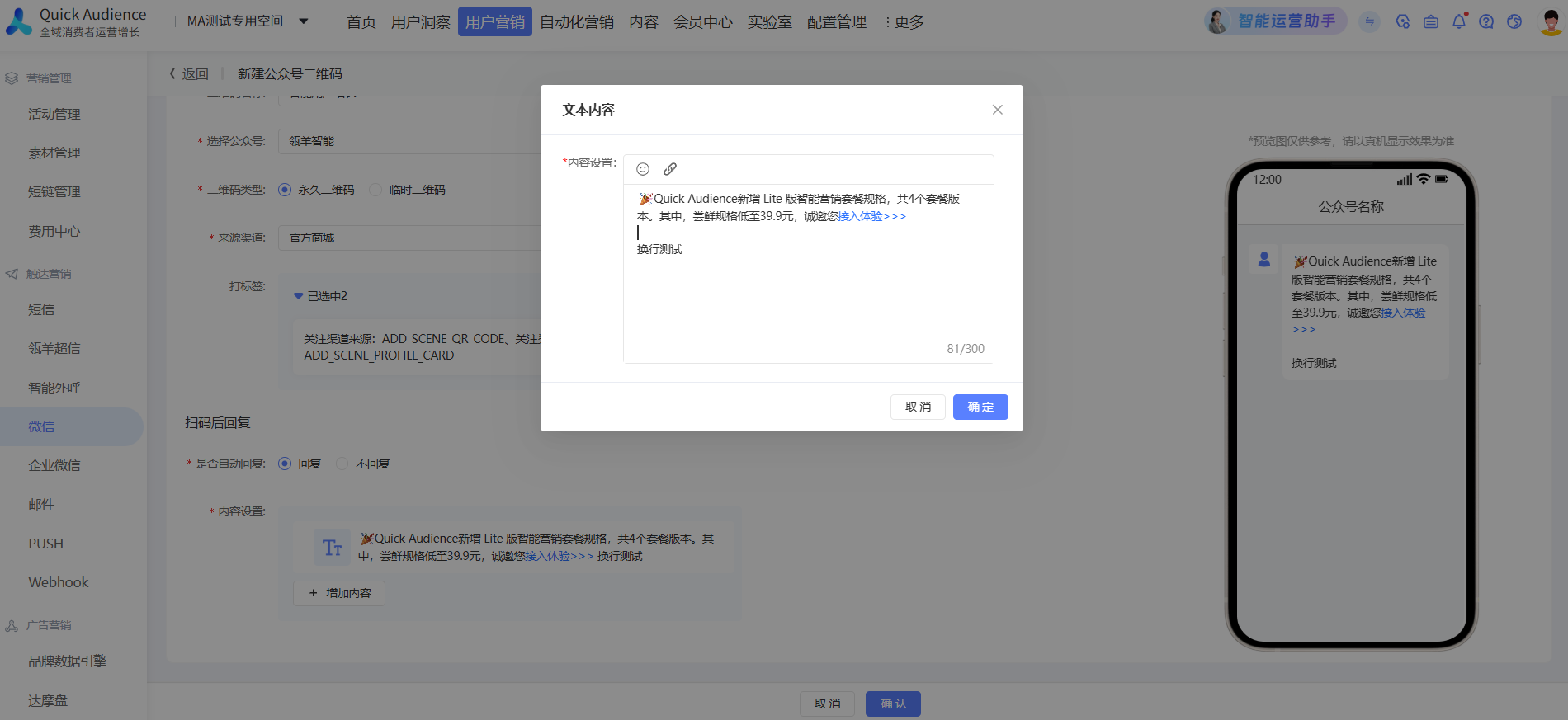
Task: Open the user avatar menu
Action: [1551, 21]
